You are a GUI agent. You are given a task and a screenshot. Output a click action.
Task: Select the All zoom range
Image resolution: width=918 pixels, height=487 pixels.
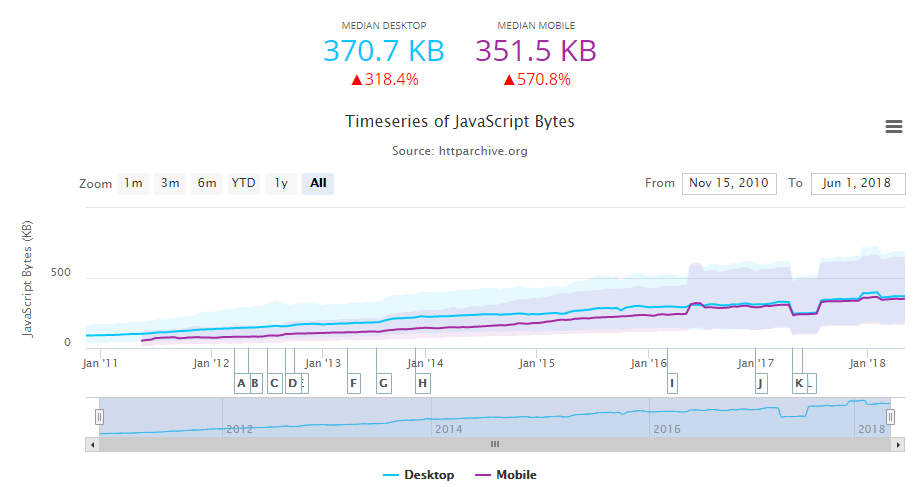point(318,183)
